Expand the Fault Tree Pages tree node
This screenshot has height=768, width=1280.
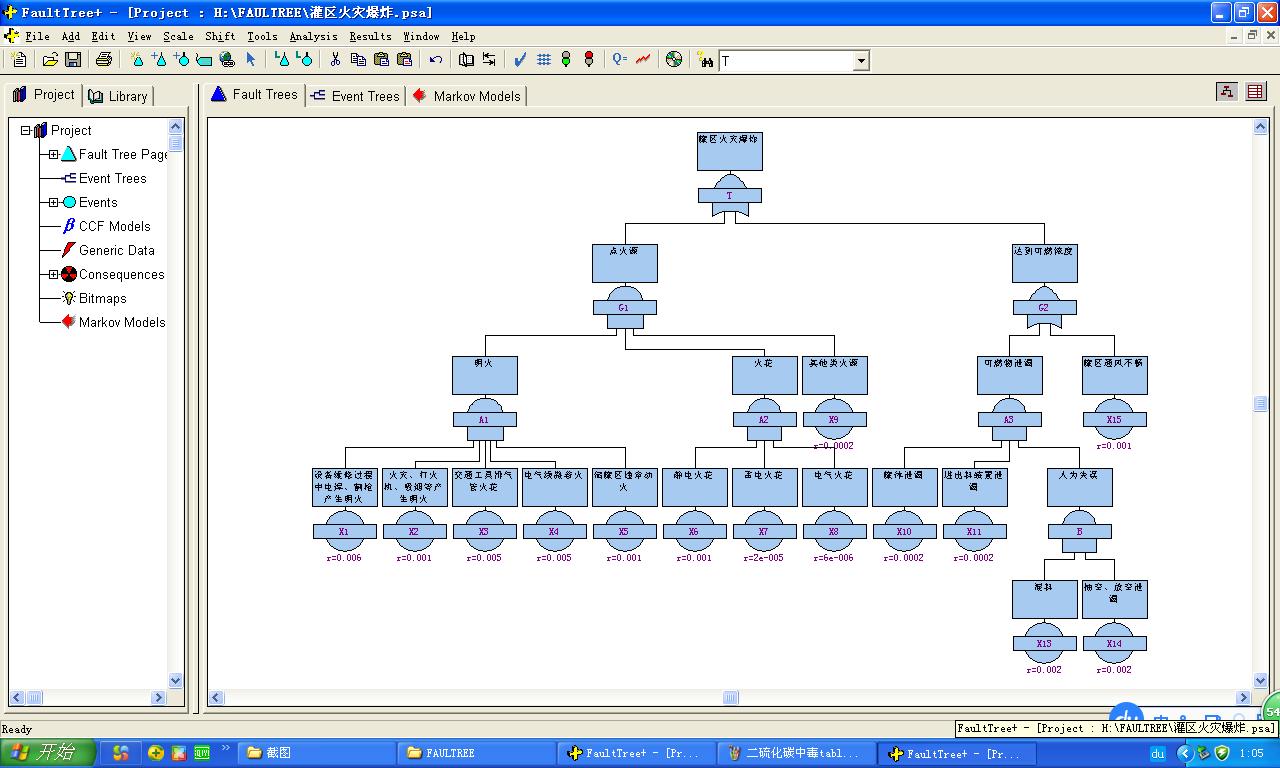[x=53, y=154]
